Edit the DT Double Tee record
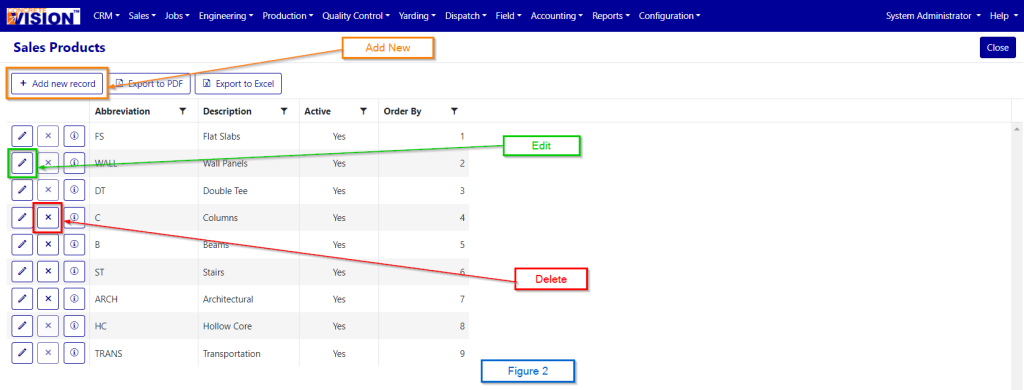The image size is (1024, 390). (22, 190)
